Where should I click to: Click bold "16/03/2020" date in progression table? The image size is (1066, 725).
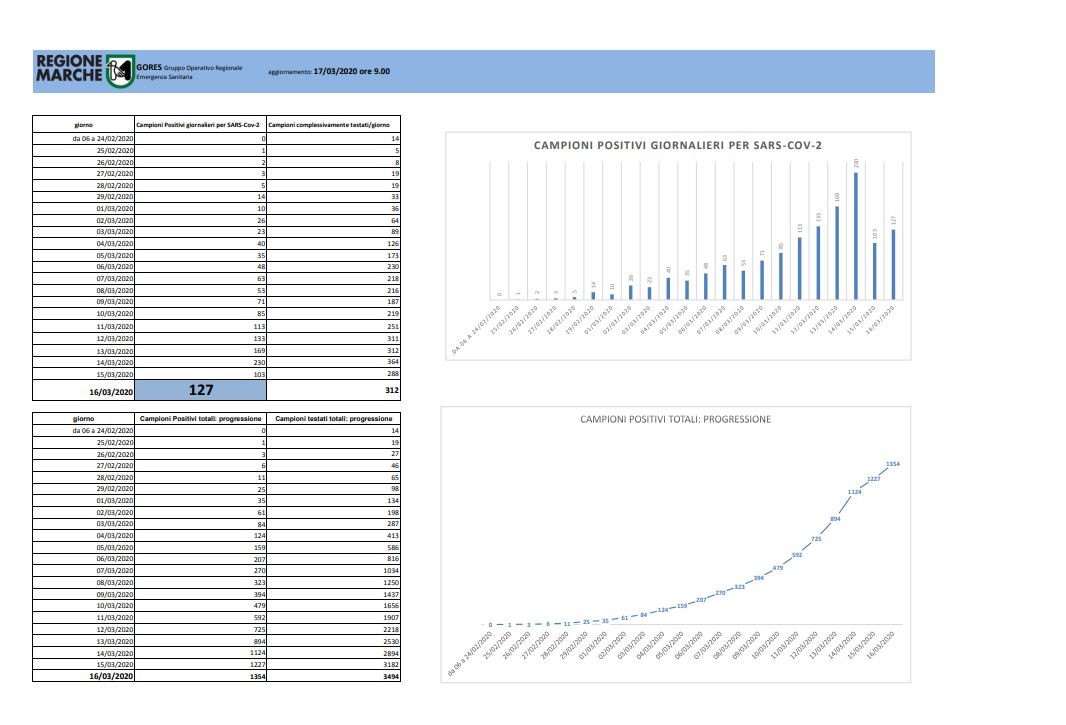pyautogui.click(x=111, y=677)
